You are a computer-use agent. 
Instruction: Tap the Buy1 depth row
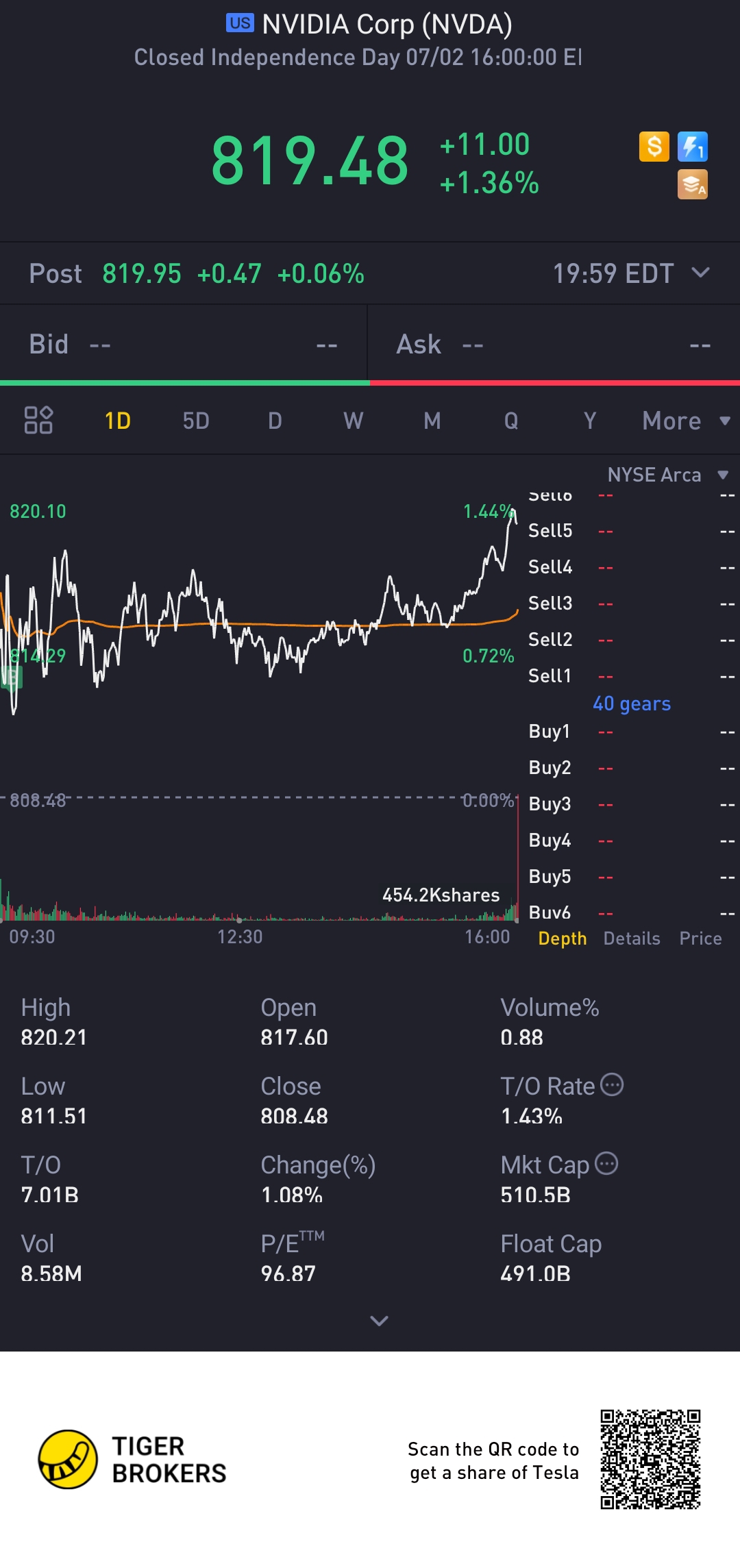[631, 732]
